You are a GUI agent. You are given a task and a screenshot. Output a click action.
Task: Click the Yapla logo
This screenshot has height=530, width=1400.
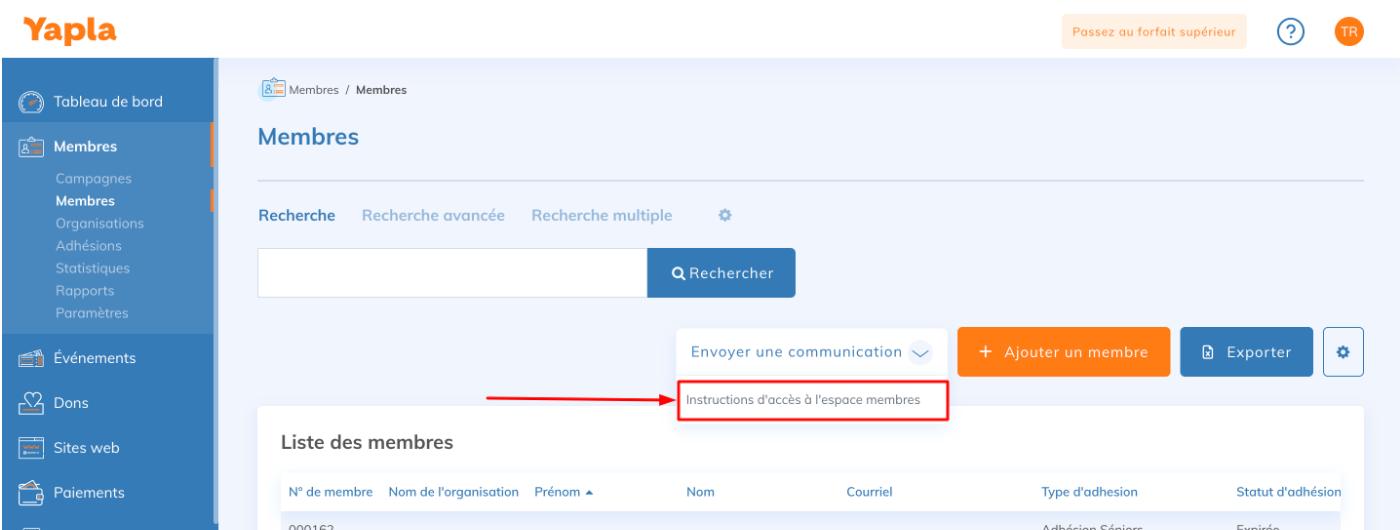pos(69,30)
